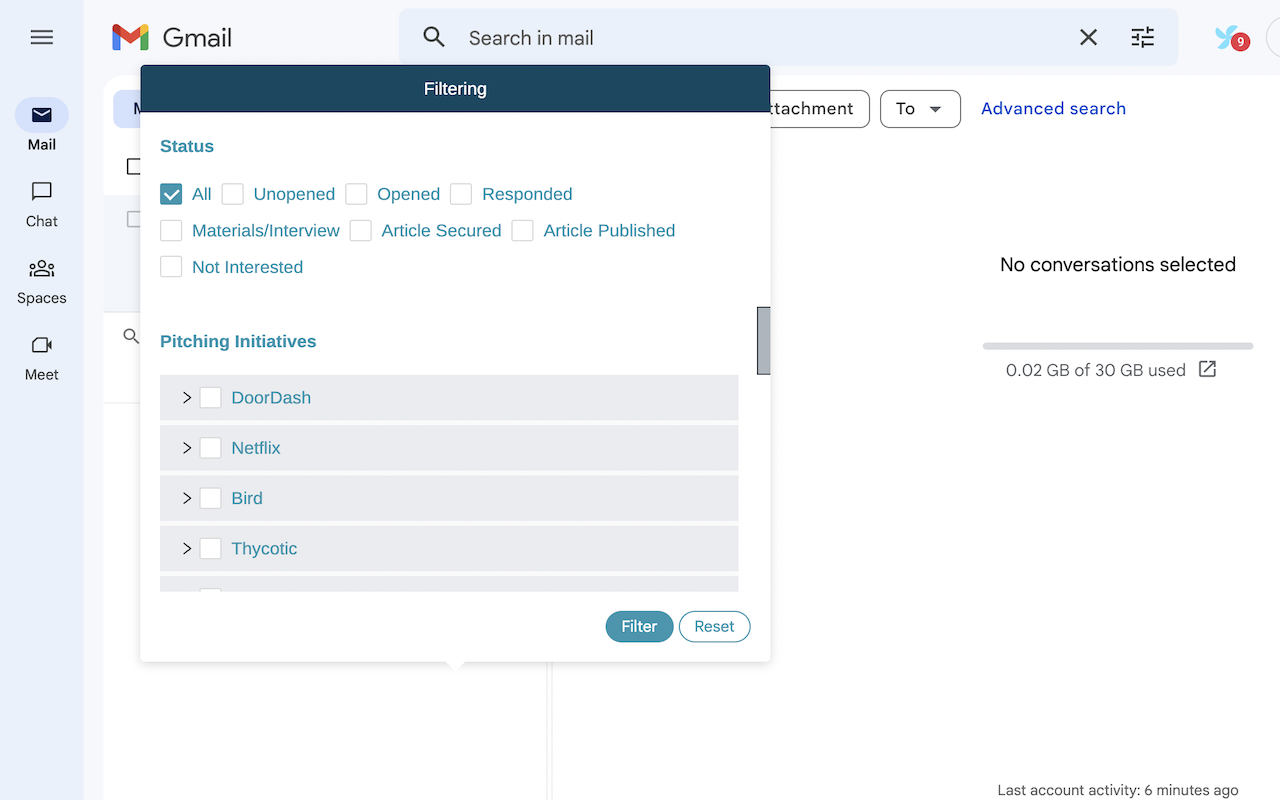Reset all filtering options
This screenshot has height=800, width=1280.
(x=714, y=626)
